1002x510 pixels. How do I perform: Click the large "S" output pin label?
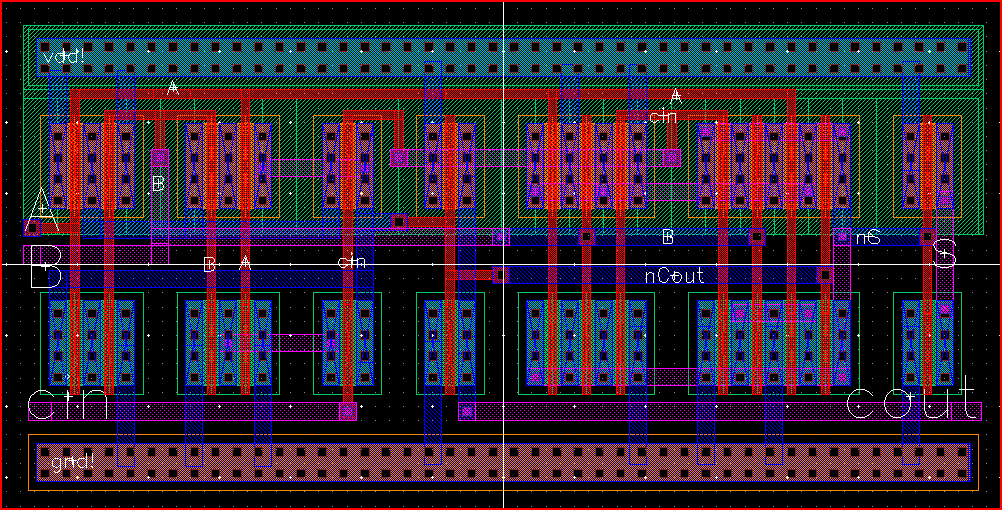click(x=945, y=253)
